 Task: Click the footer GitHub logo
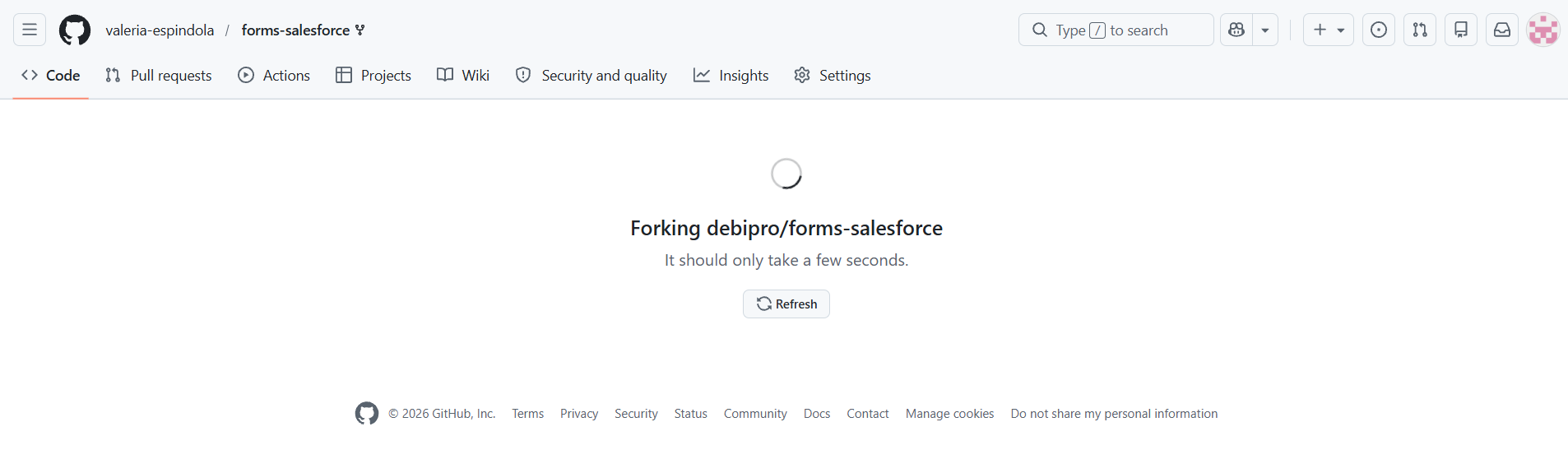coord(367,413)
